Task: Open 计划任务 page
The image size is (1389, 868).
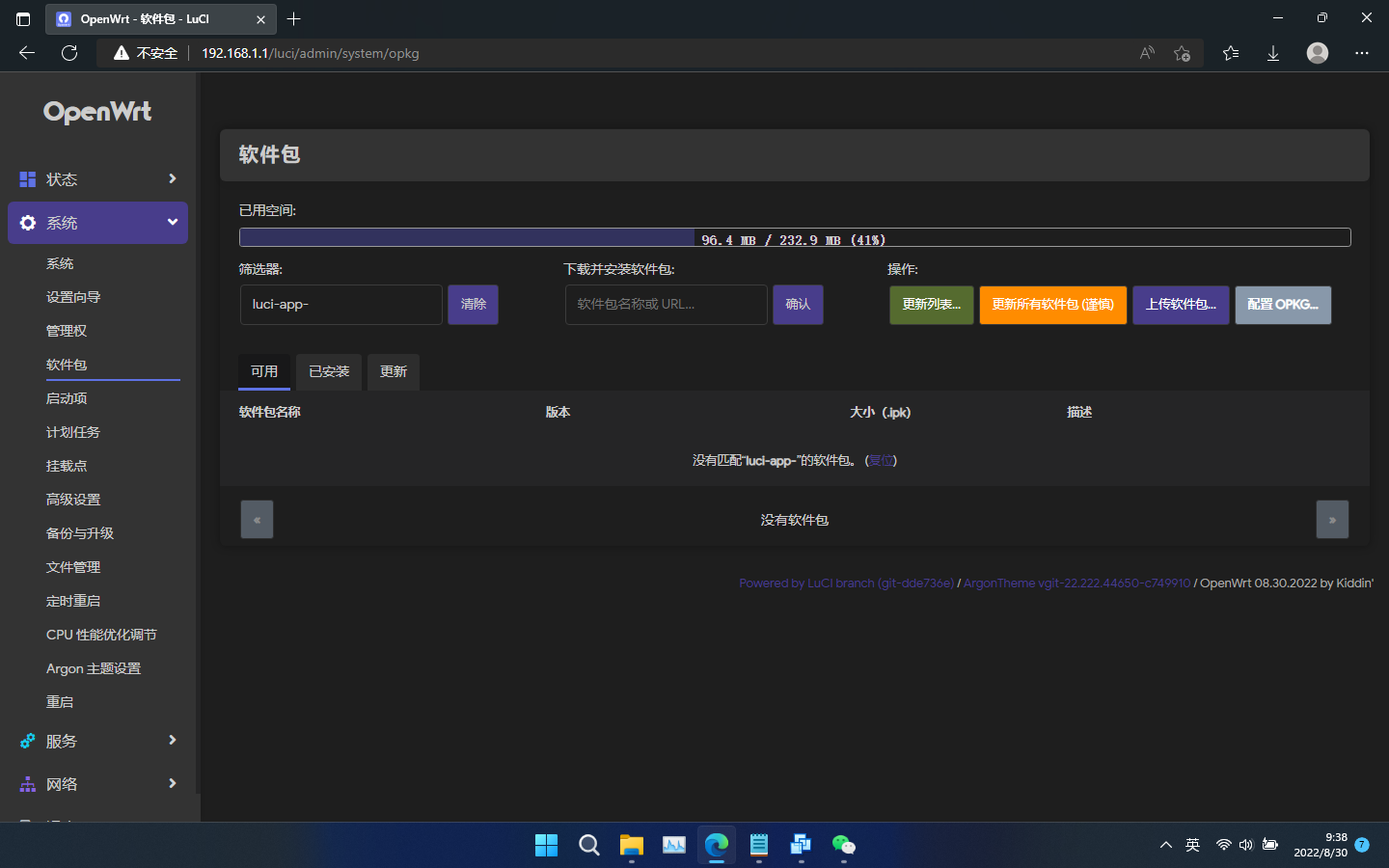Action: click(x=73, y=432)
